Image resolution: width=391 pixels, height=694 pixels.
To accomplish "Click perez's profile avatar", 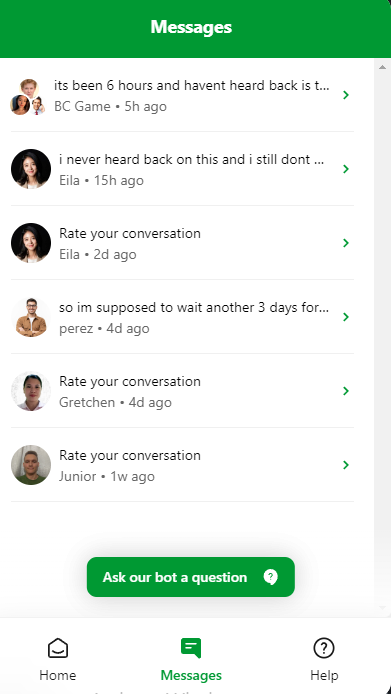I will click(x=31, y=317).
